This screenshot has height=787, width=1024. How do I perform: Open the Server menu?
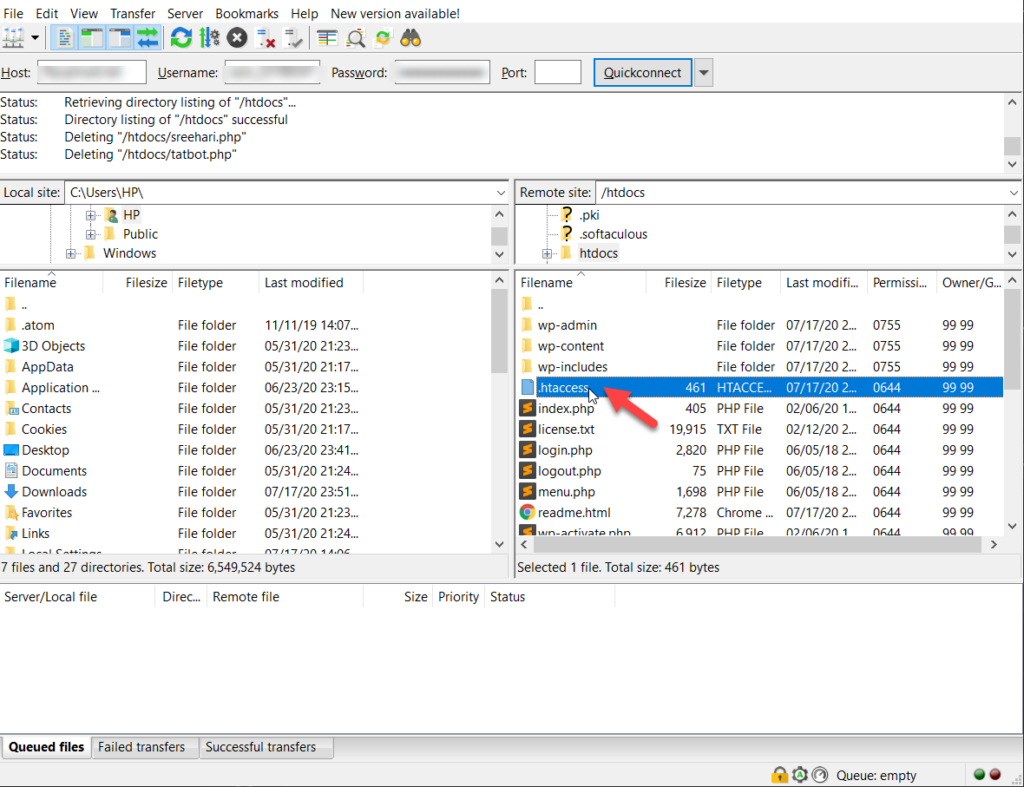pyautogui.click(x=185, y=13)
